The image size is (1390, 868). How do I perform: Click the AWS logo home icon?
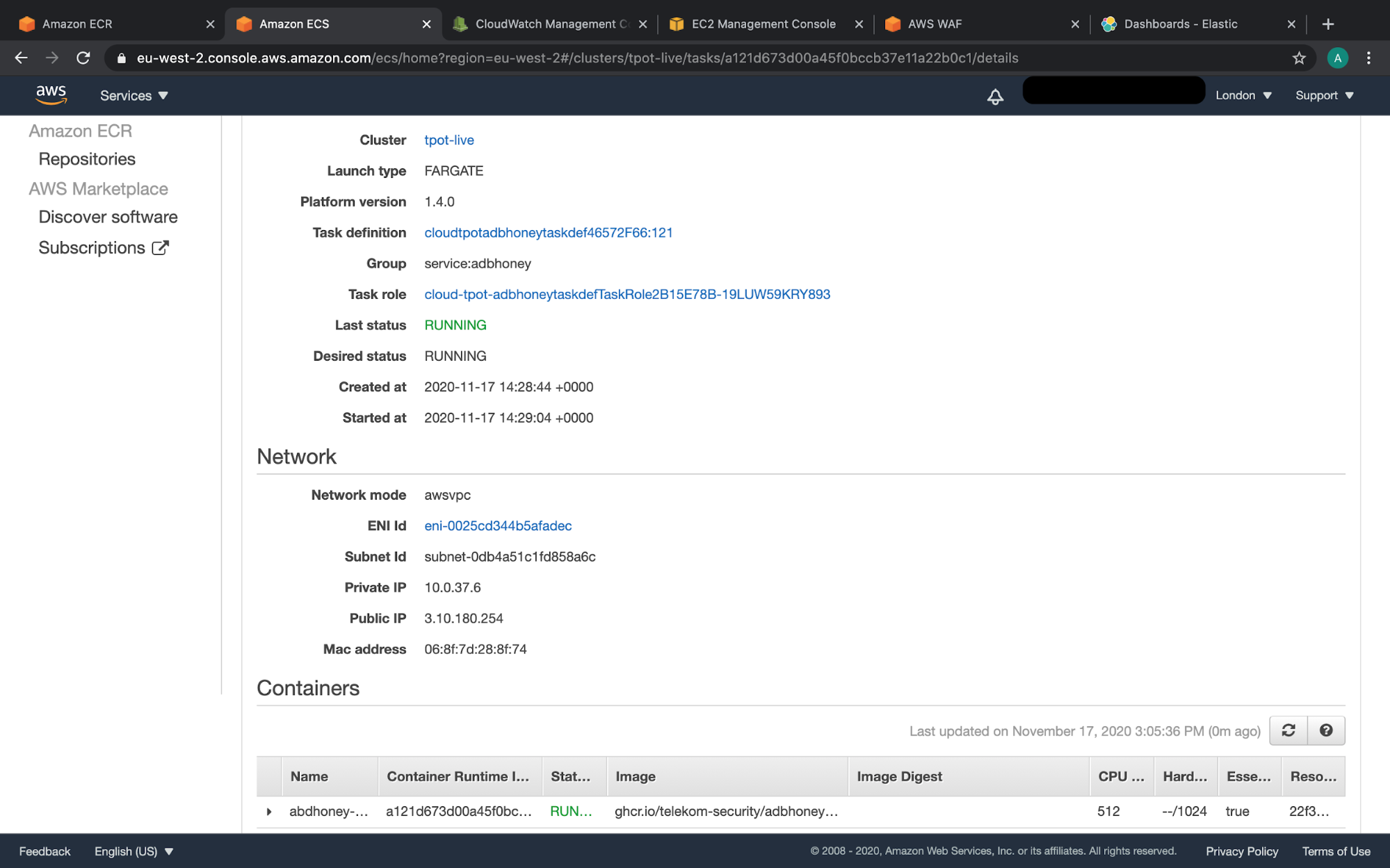pos(51,95)
